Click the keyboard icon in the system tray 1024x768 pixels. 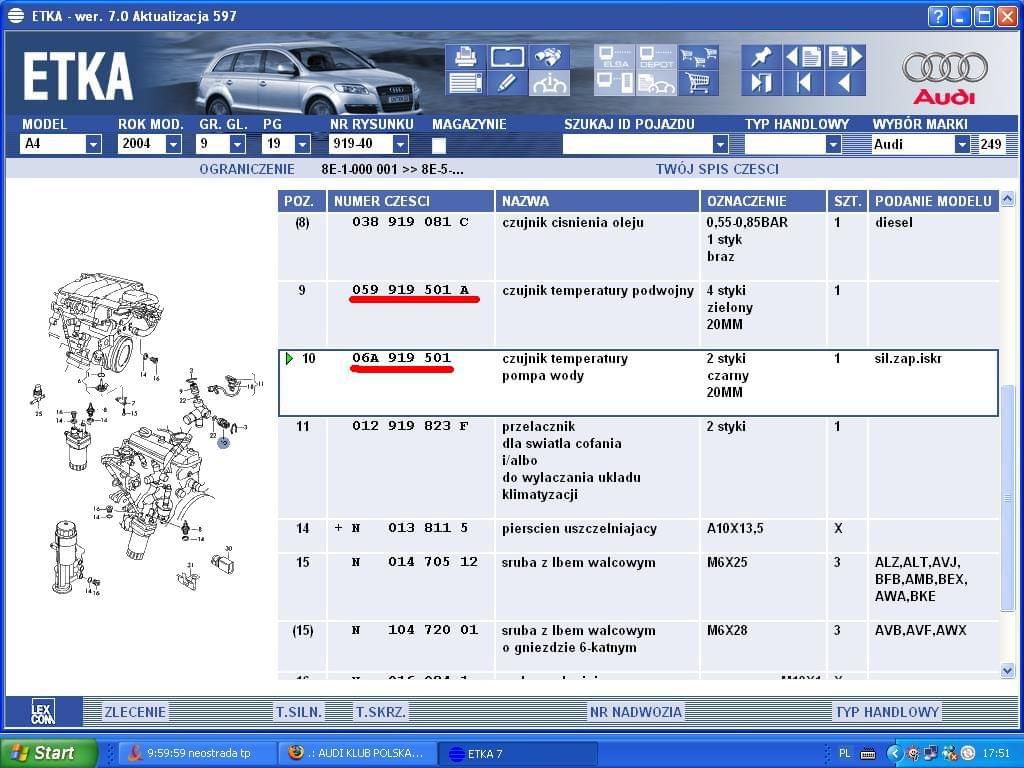(x=867, y=754)
